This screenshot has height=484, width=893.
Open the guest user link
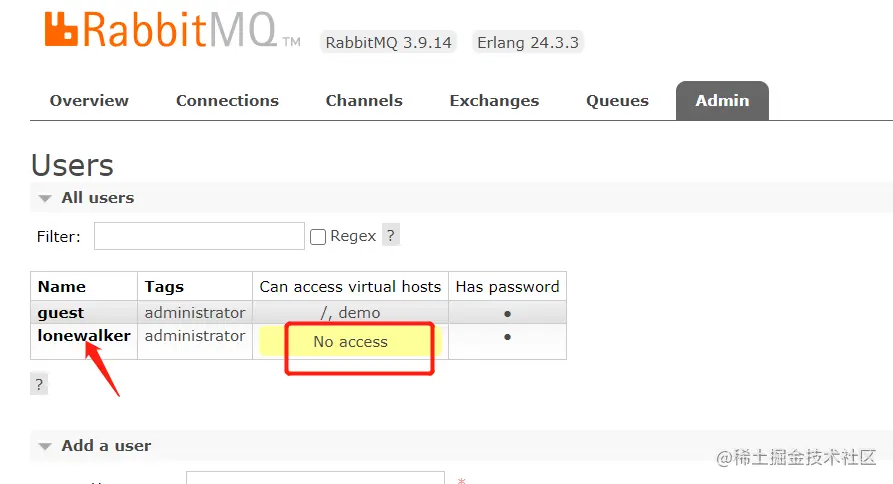(x=61, y=313)
